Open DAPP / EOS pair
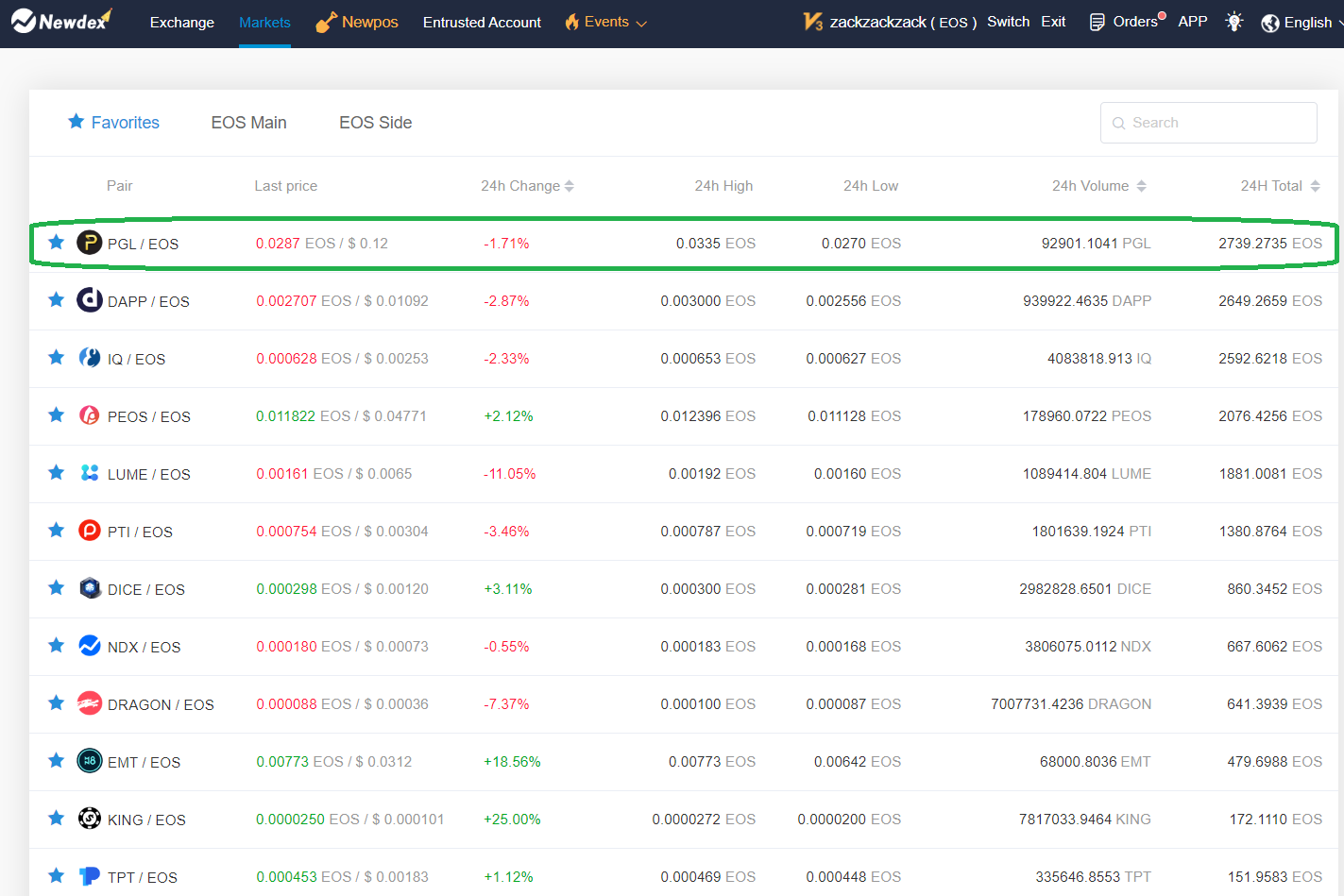 click(148, 301)
